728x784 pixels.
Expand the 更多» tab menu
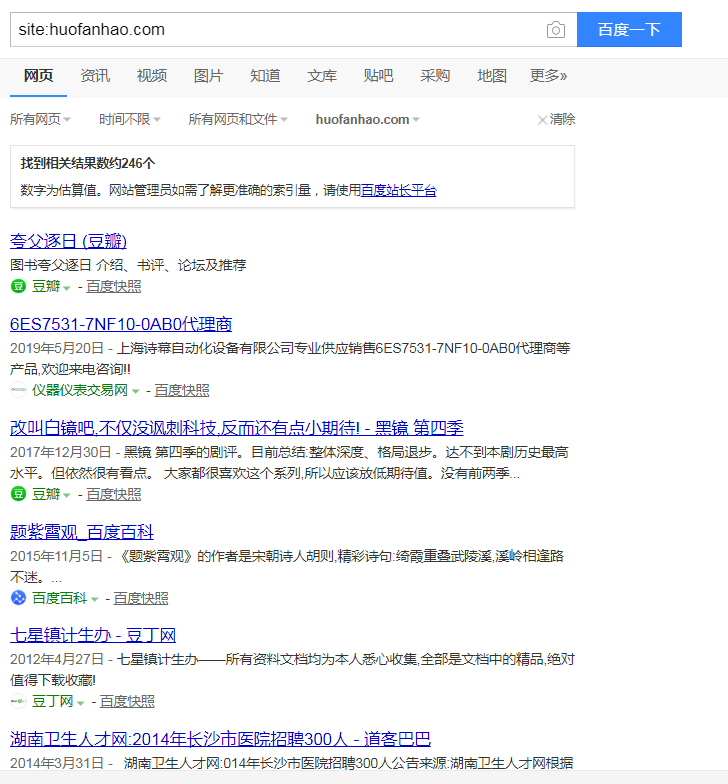[x=548, y=76]
